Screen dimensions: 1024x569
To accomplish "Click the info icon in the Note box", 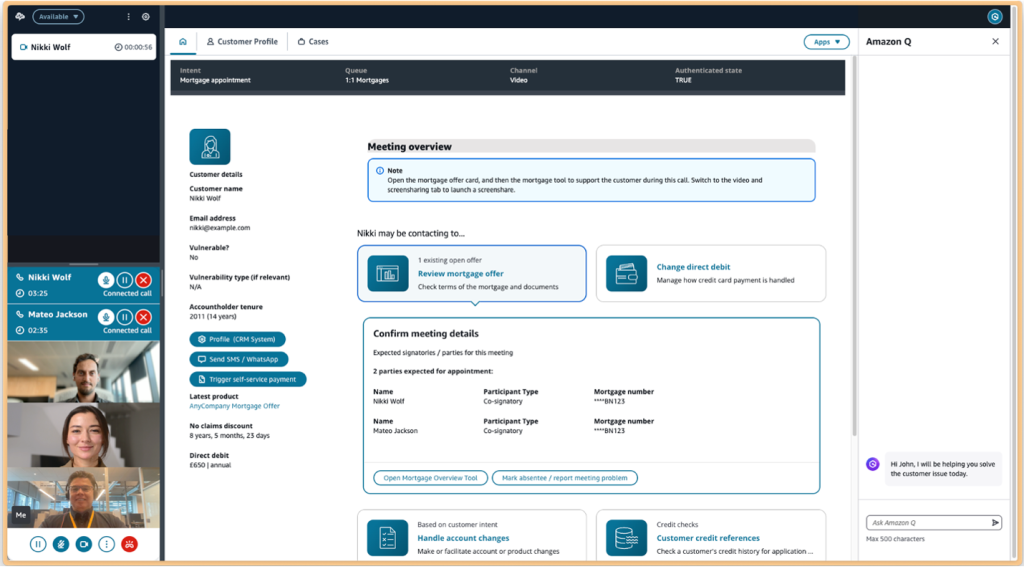I will (379, 171).
